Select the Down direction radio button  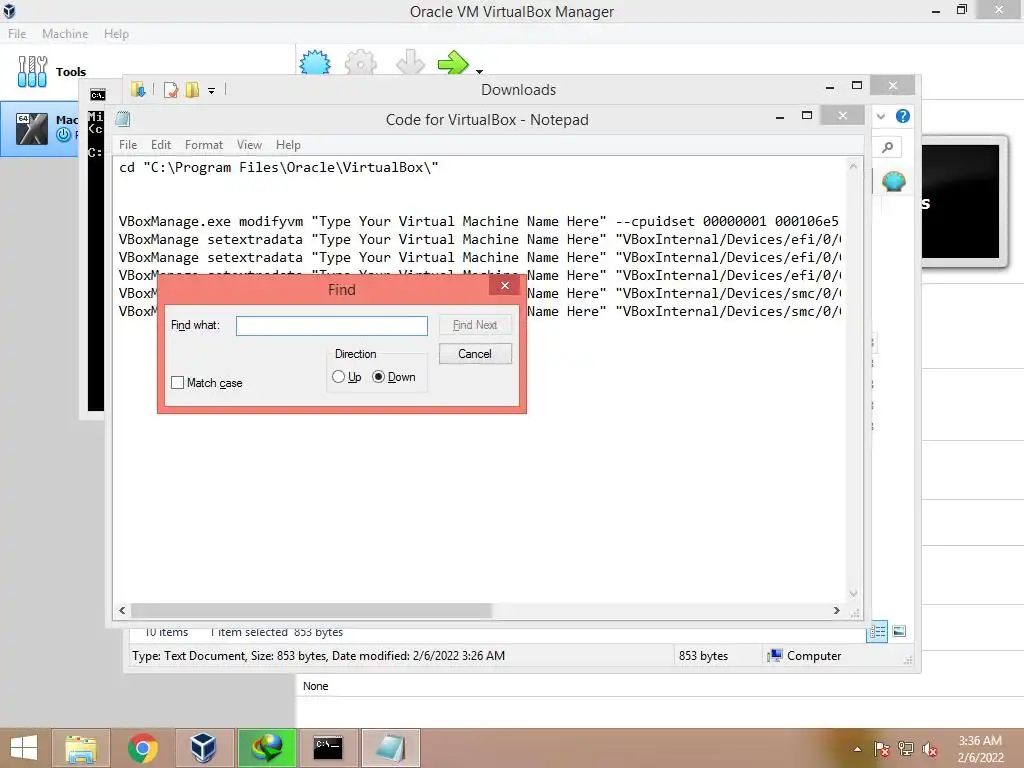coord(378,377)
